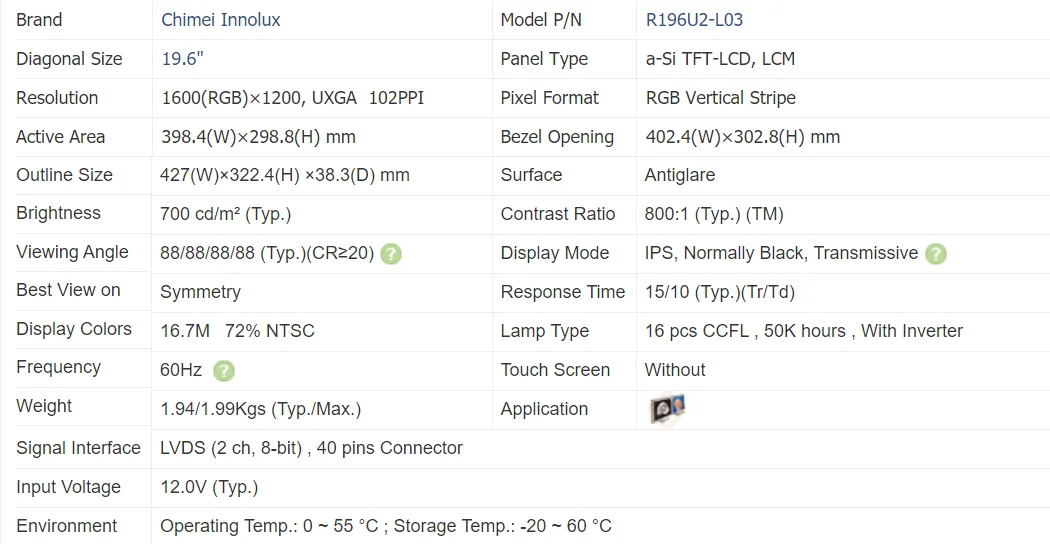This screenshot has width=1050, height=544.
Task: Click the Lamp Type 16 pcs CCFL value
Action: point(803,331)
